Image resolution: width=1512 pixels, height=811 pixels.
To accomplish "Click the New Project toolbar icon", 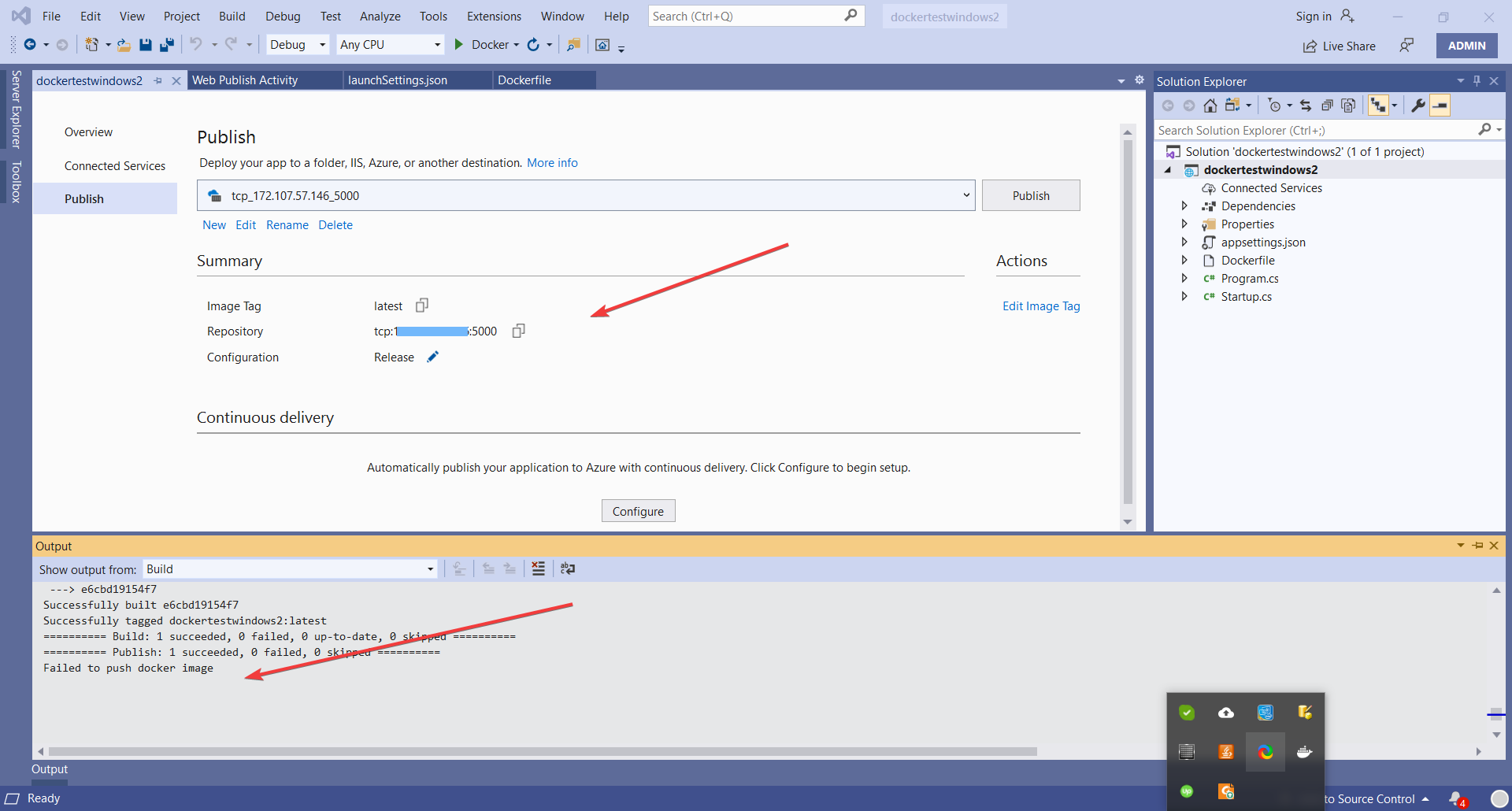I will tap(92, 45).
